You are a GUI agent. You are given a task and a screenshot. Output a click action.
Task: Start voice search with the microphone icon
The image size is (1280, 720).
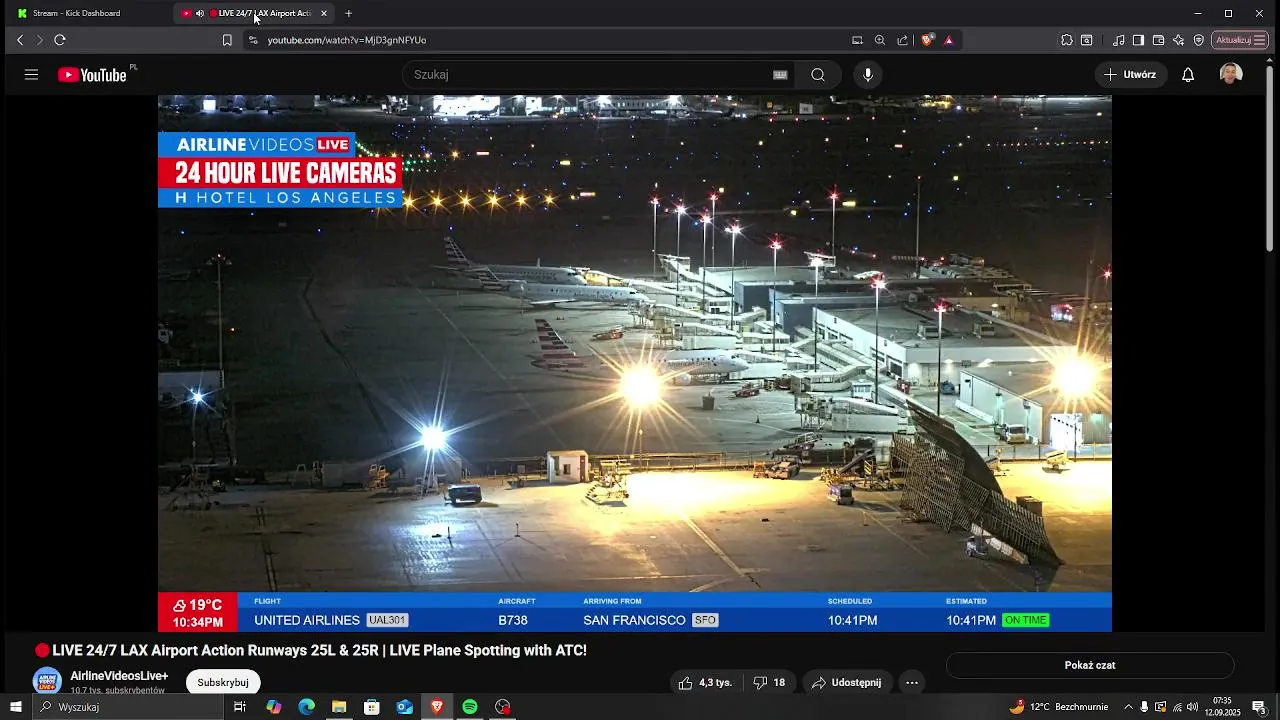868,75
